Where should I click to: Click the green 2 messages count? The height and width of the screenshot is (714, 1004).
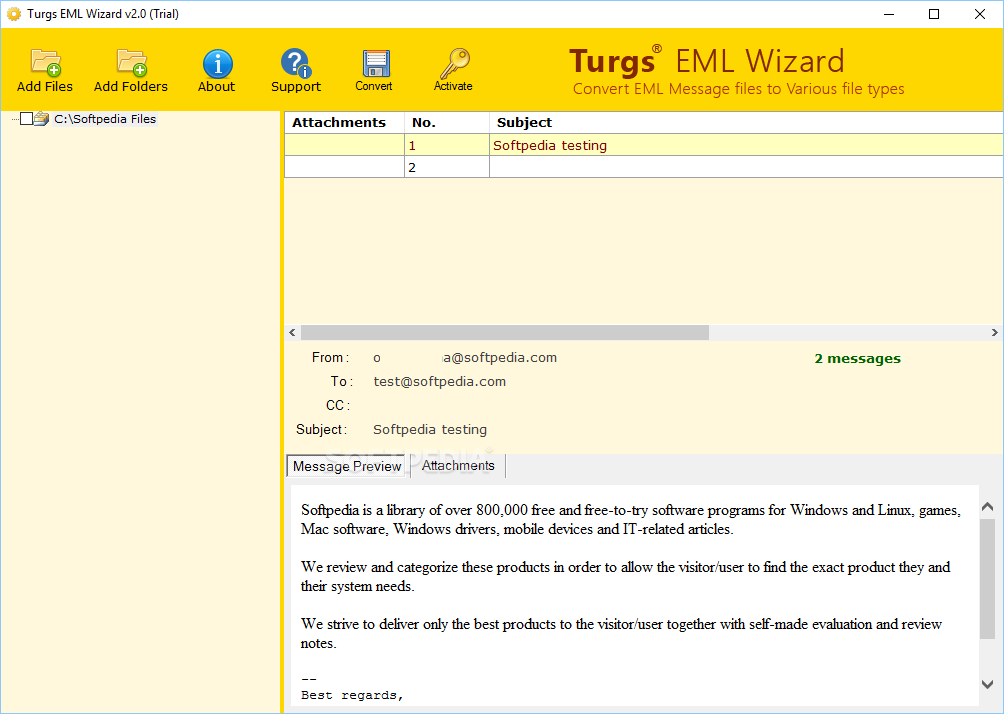pos(857,359)
